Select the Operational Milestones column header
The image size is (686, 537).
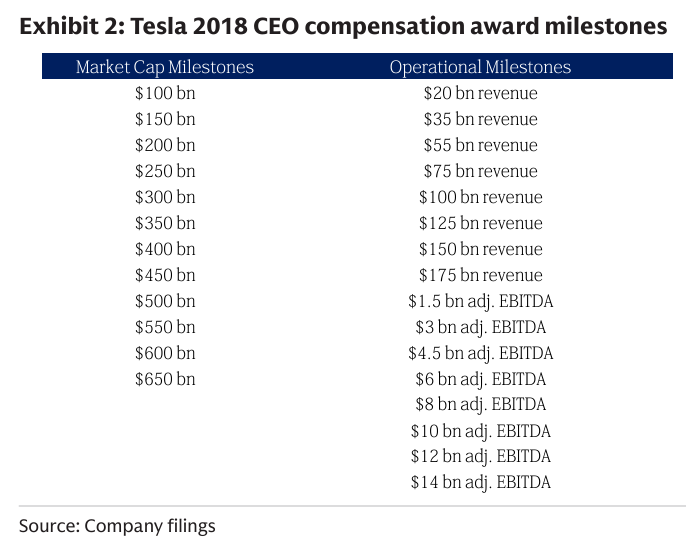click(x=480, y=68)
